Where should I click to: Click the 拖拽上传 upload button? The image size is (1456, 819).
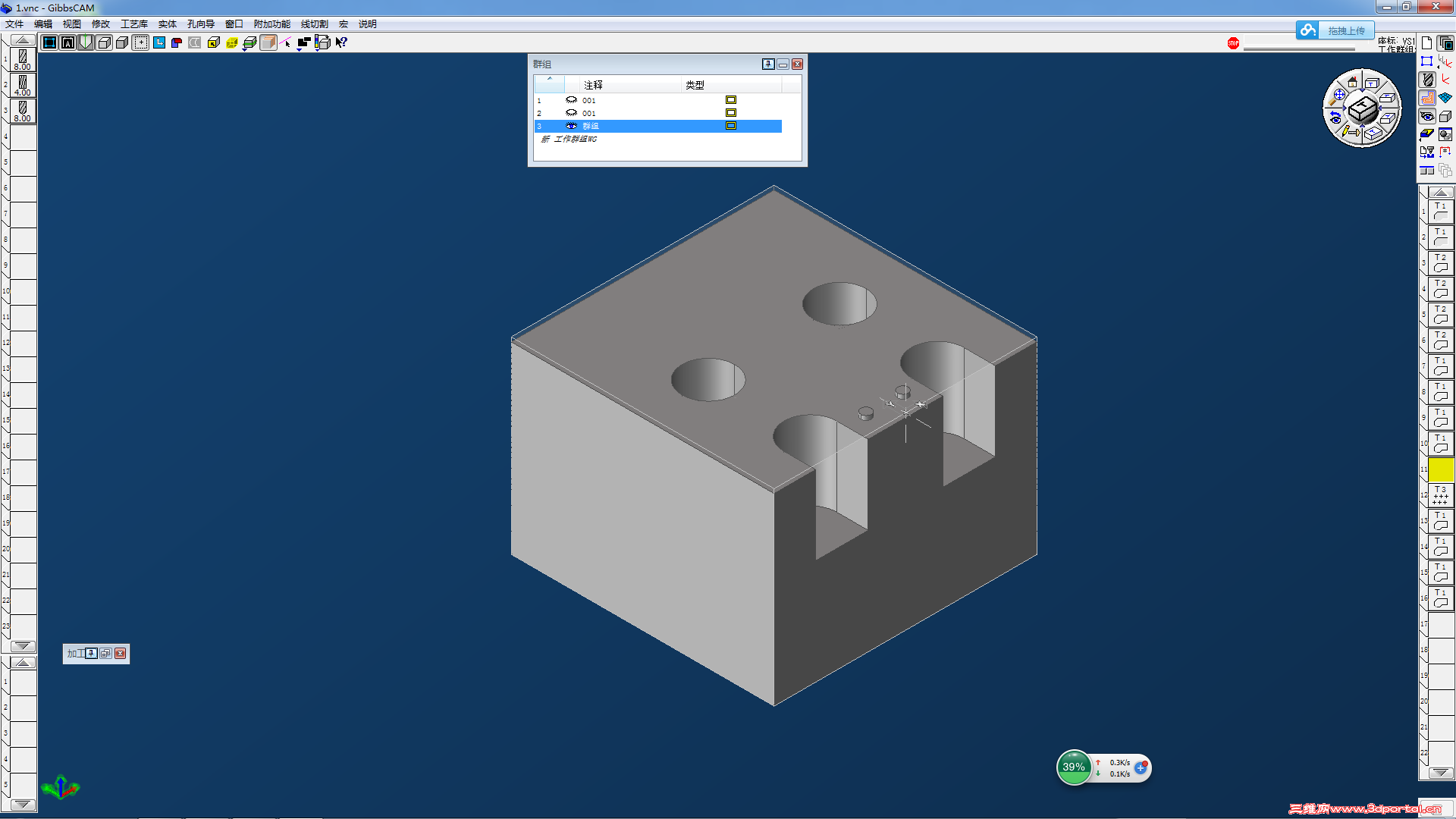[x=1345, y=30]
